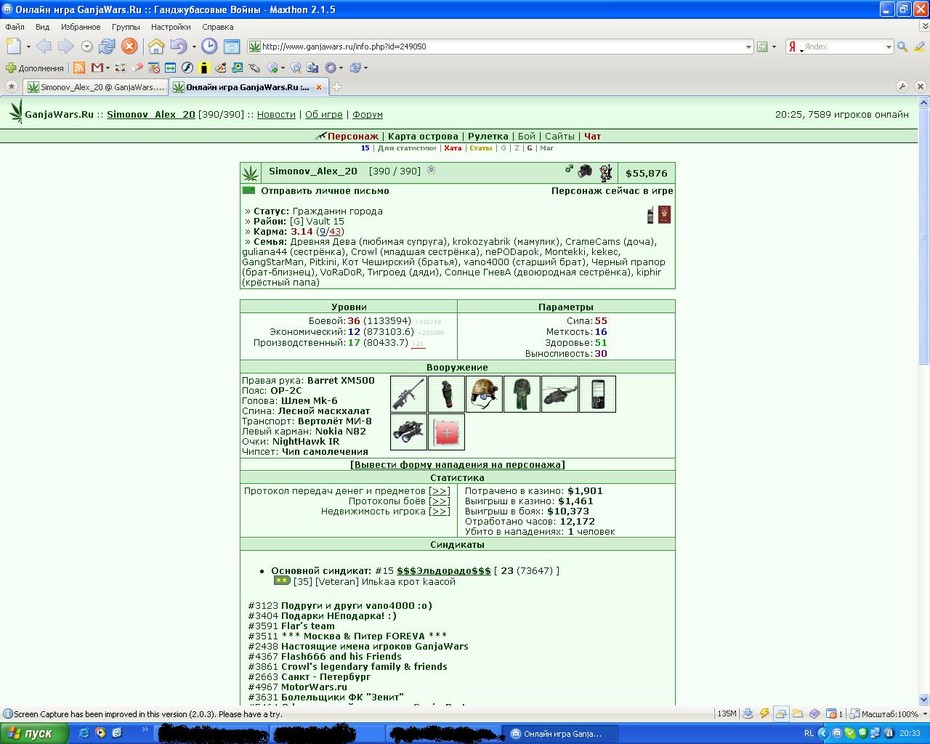Click the NightHawk IR goggles image
The width and height of the screenshot is (930, 744).
point(409,432)
